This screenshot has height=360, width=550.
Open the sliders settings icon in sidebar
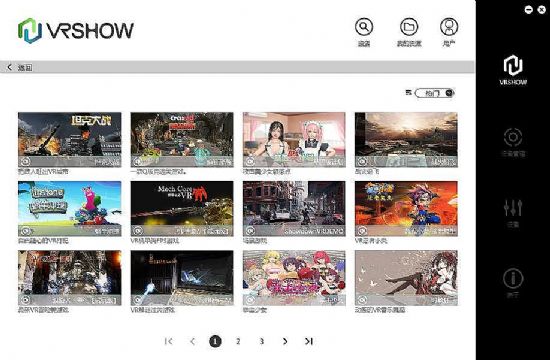click(513, 208)
